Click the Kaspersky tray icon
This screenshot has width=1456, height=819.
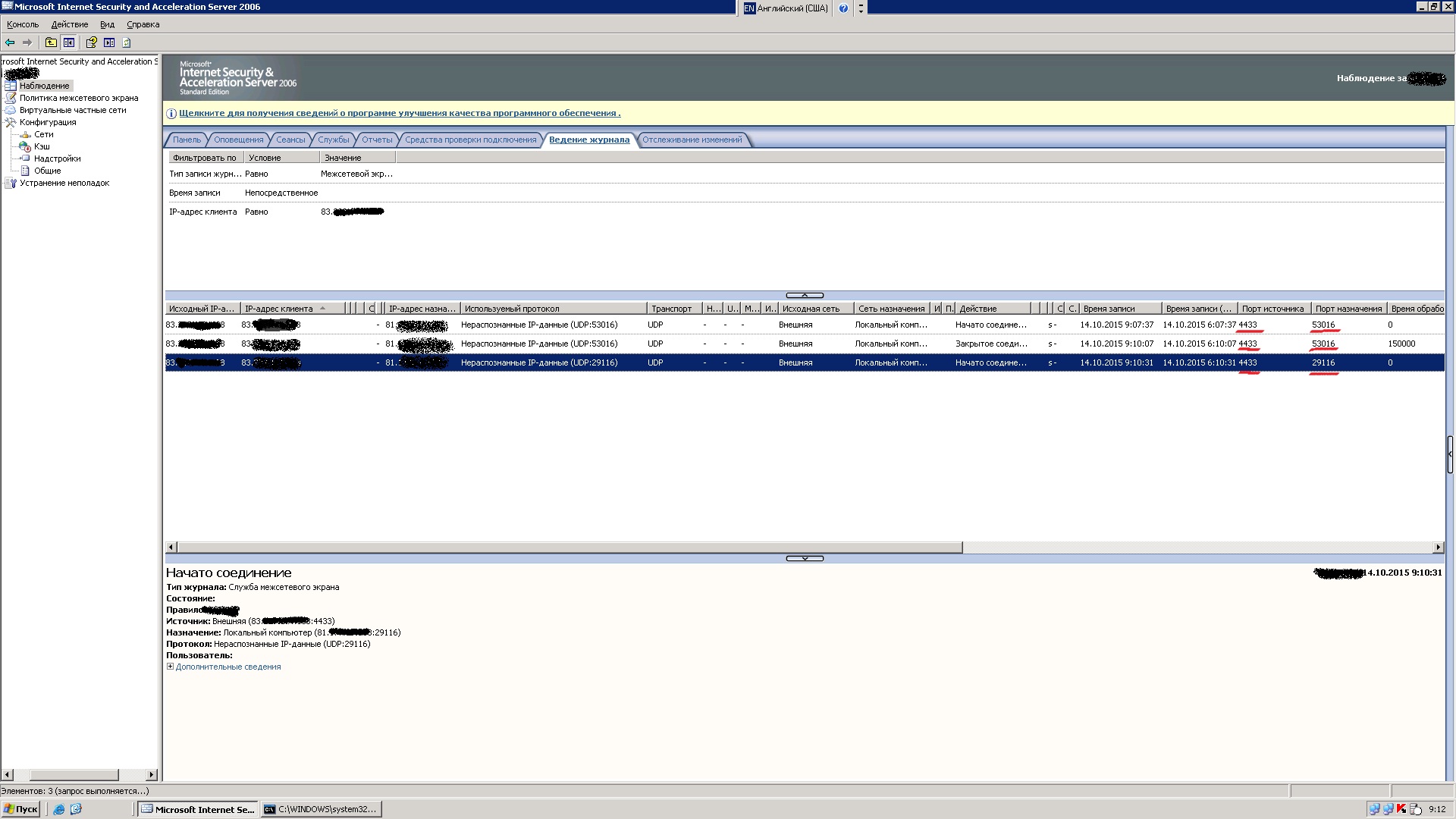coord(1401,809)
